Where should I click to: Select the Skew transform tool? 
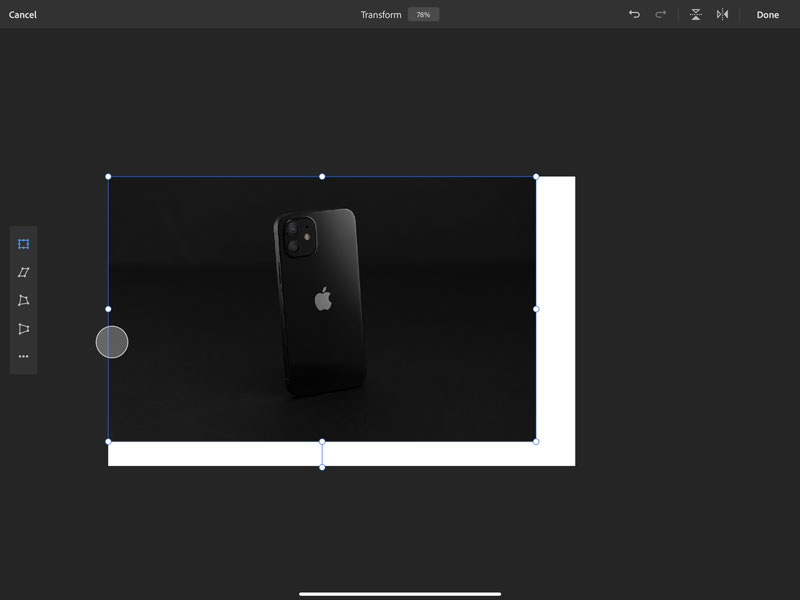(x=23, y=272)
